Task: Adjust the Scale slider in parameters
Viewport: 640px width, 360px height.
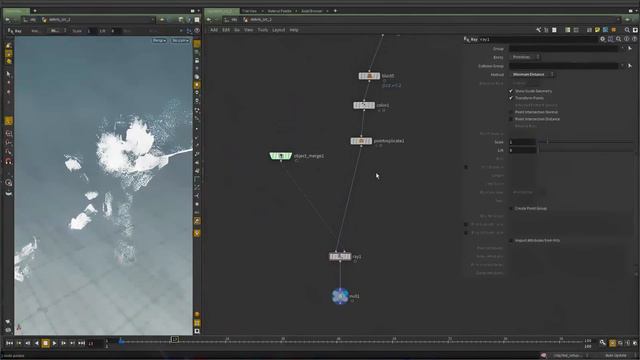Action: 586,142
